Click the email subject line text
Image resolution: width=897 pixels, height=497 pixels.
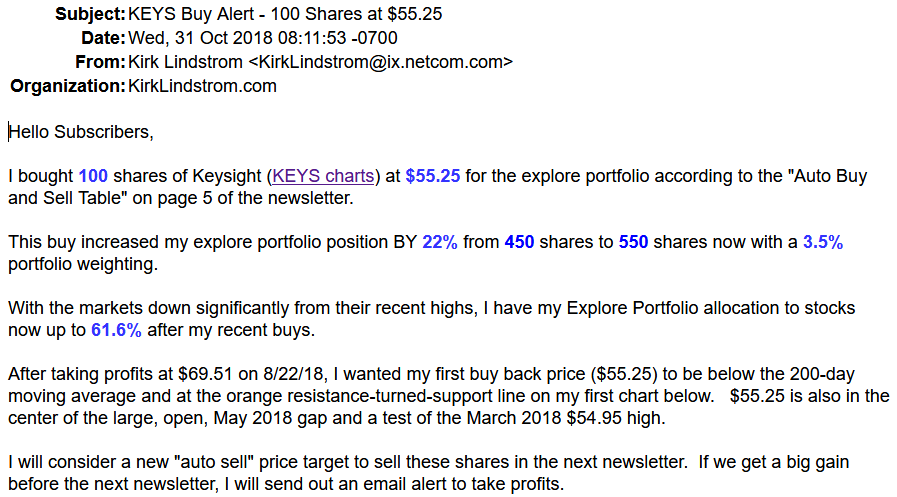click(285, 14)
